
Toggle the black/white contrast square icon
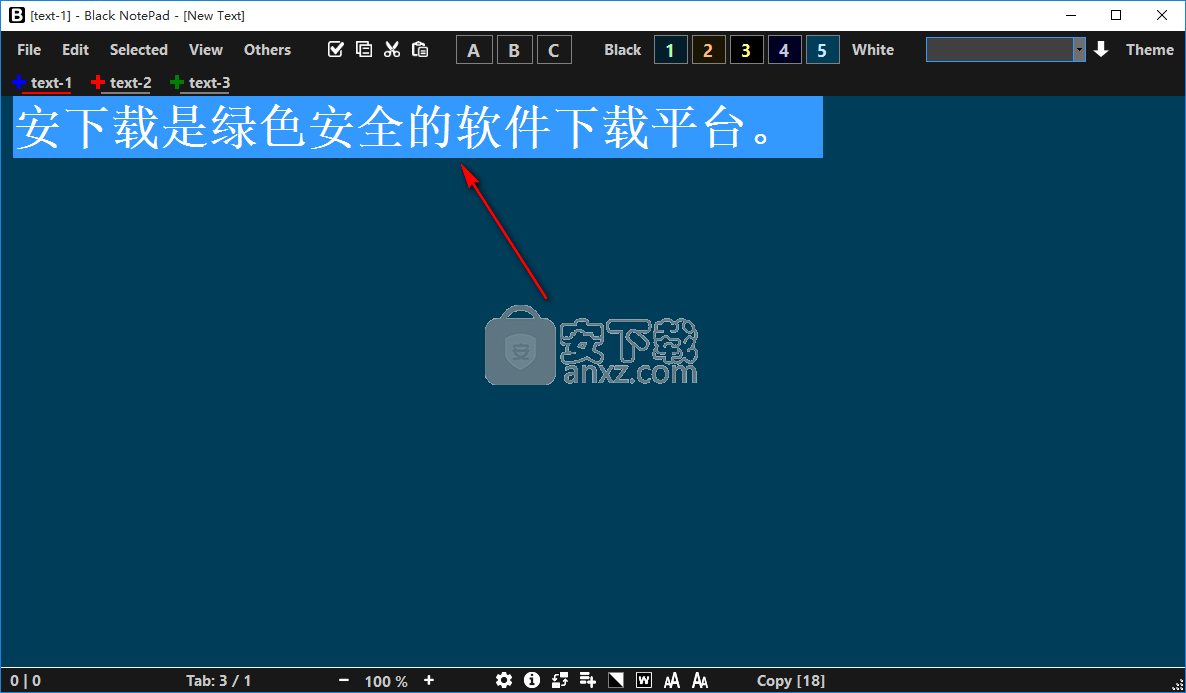(616, 680)
